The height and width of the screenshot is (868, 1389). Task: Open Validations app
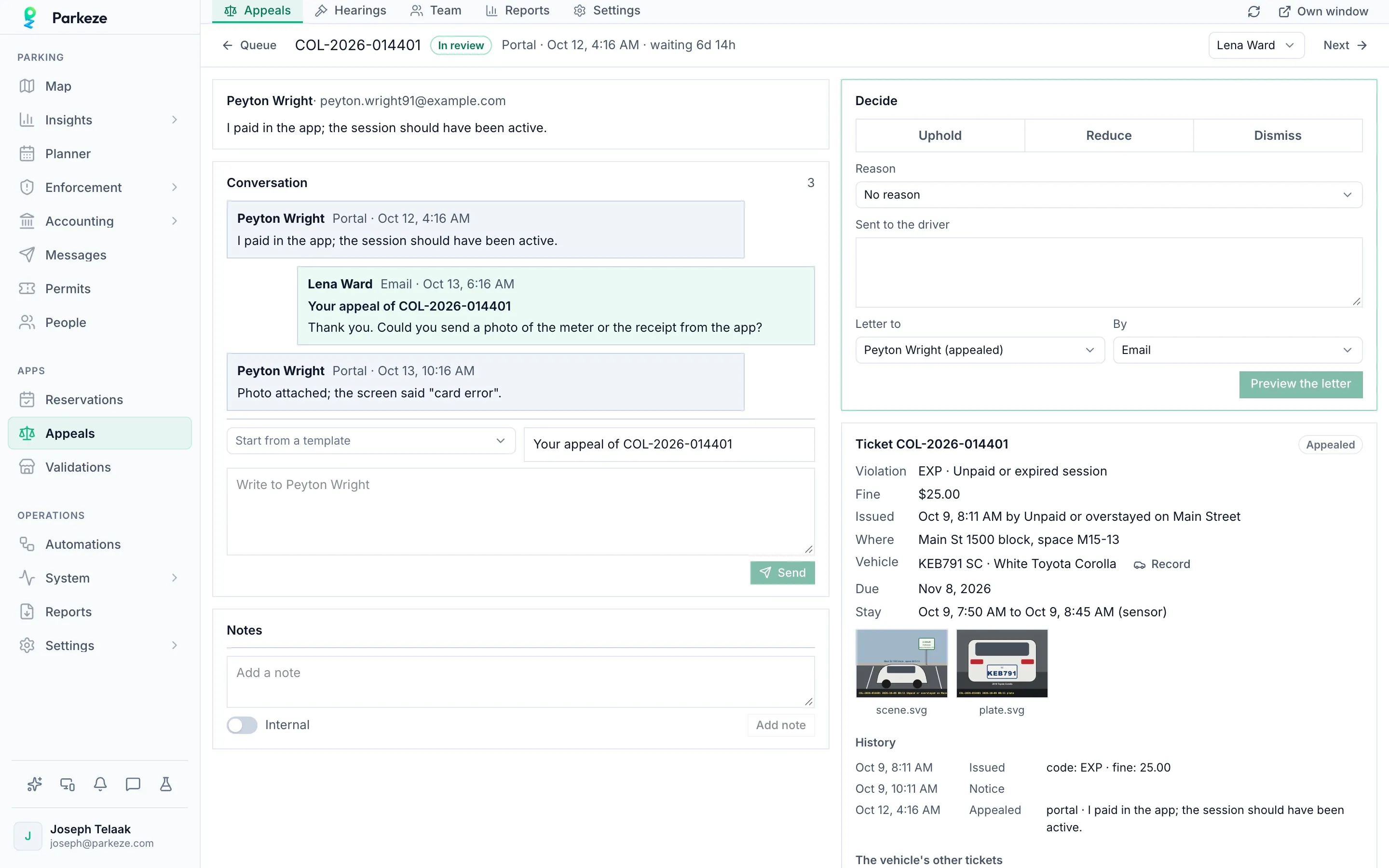[99, 467]
